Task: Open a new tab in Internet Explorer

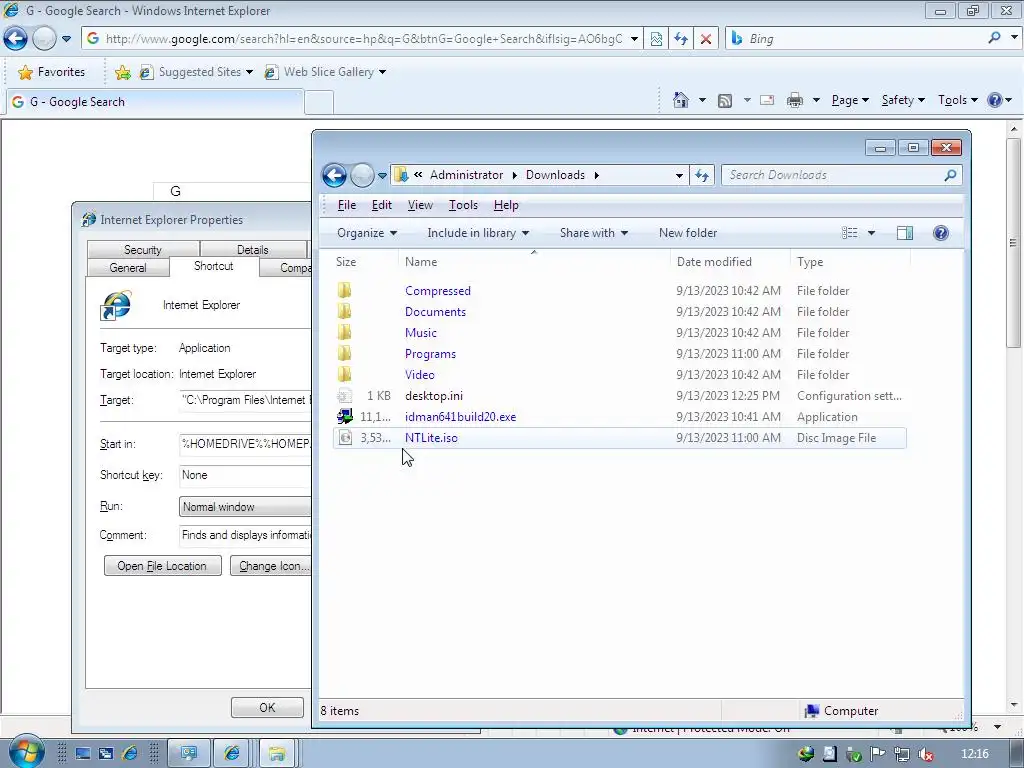Action: (319, 103)
